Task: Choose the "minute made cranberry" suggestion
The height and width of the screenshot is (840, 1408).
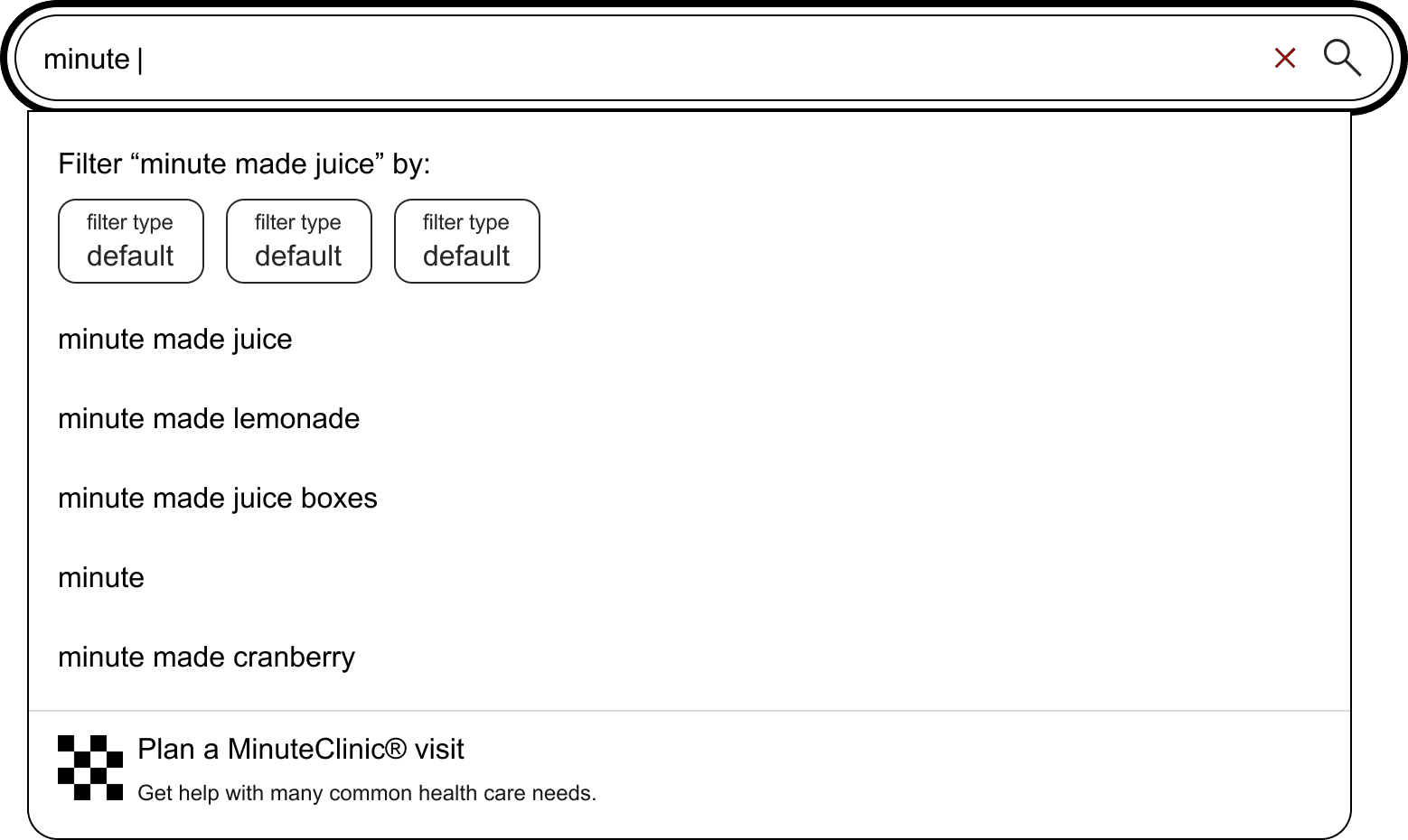Action: 206,658
